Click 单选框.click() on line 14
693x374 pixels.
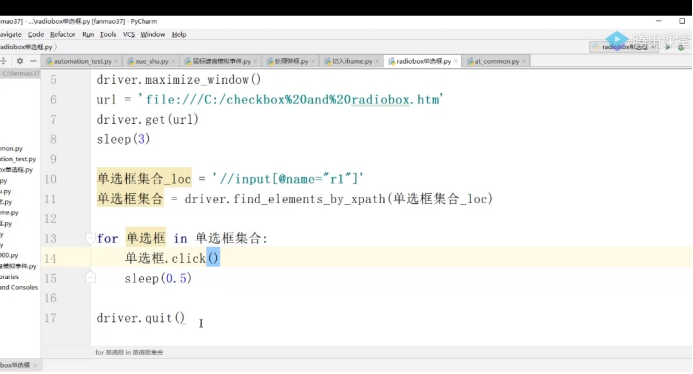pos(171,258)
